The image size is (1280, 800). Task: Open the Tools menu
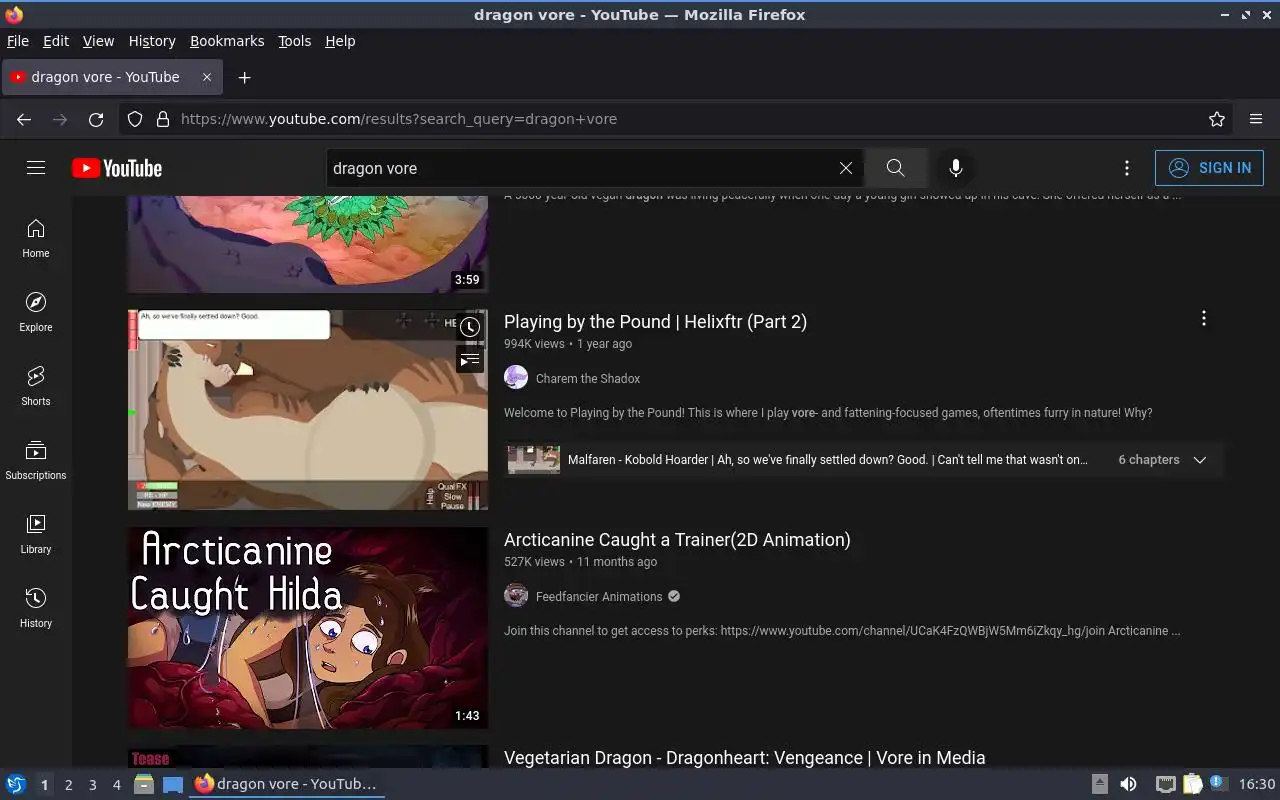point(295,41)
